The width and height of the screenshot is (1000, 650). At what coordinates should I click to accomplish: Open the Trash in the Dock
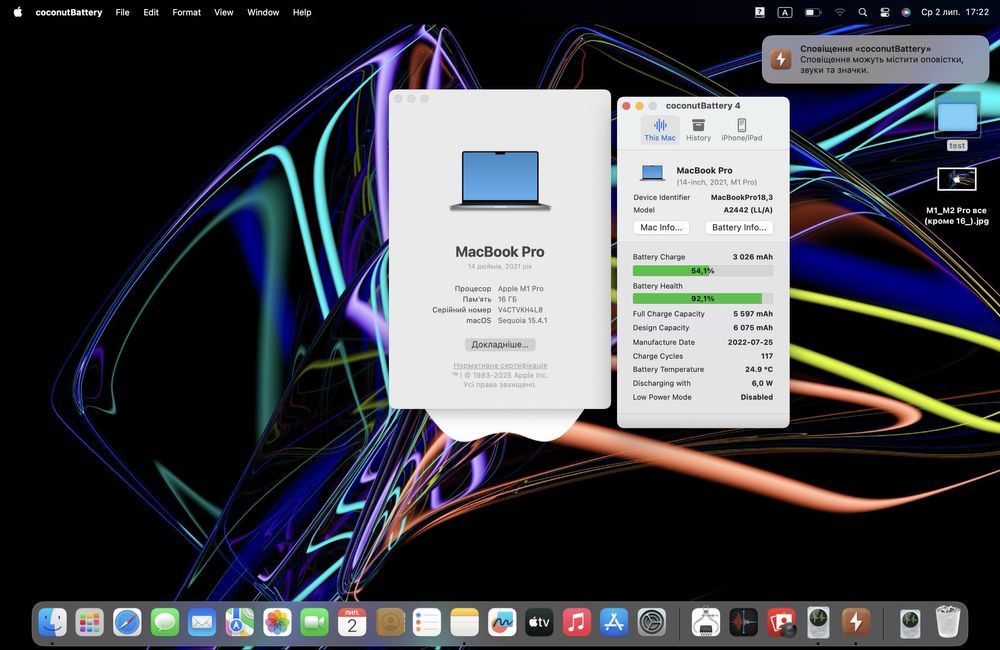948,622
